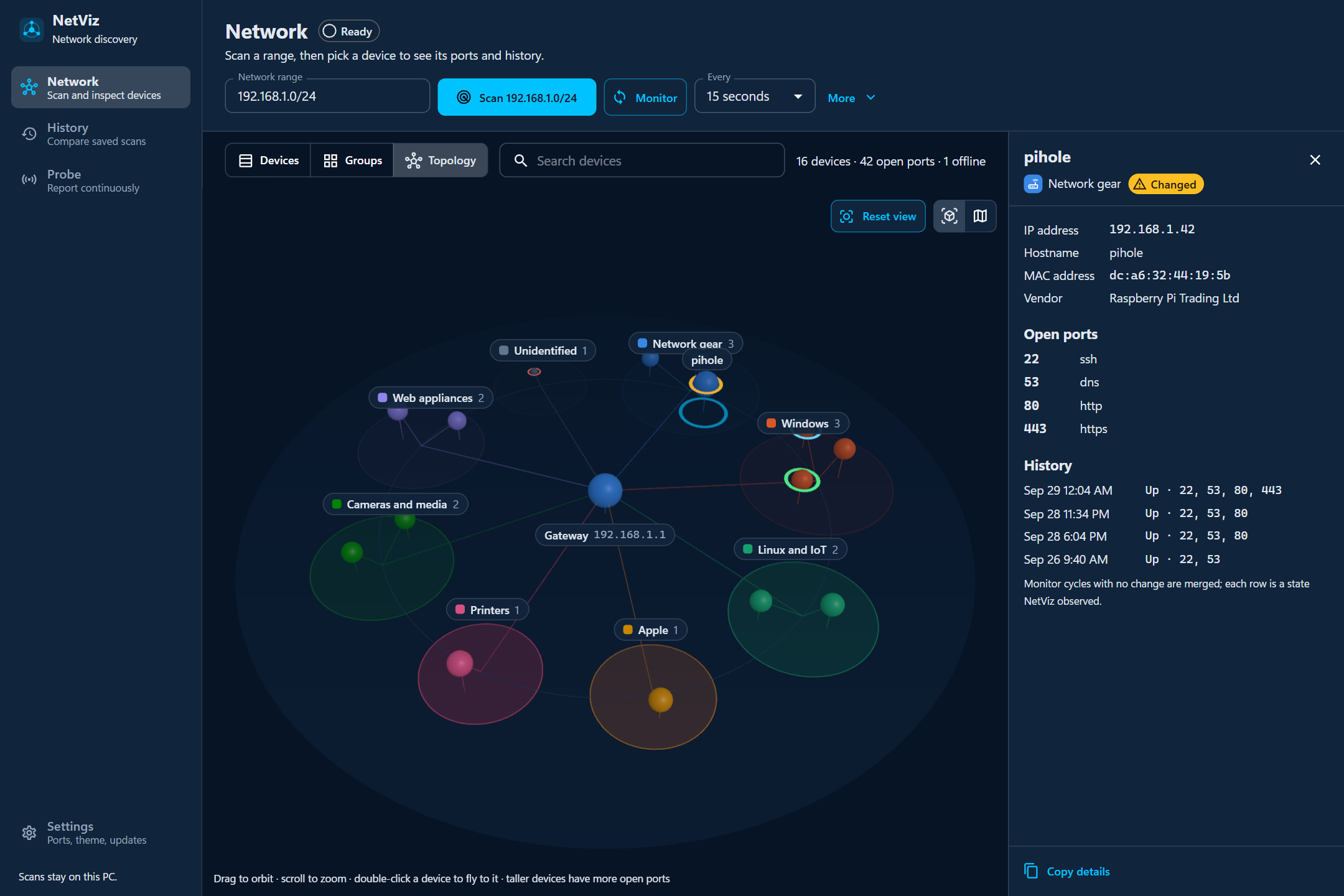Click the NetViz app logo
1344x896 pixels.
(x=32, y=29)
